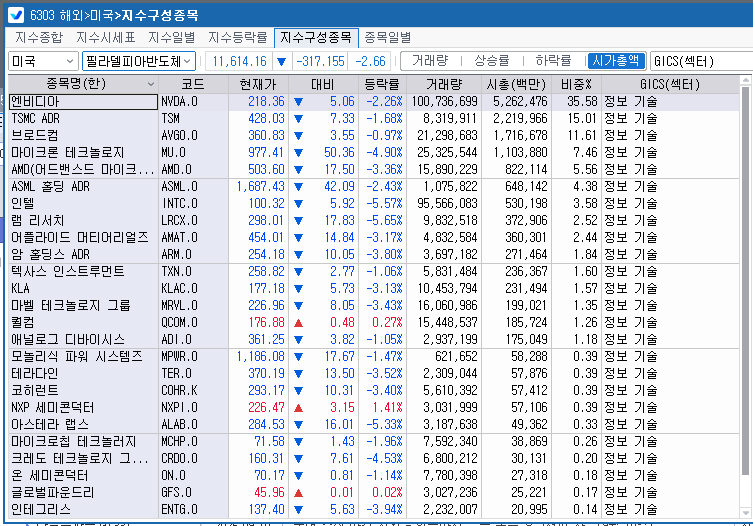The height and width of the screenshot is (526, 753).
Task: Click the scroll down arrow of the list
Action: pos(745,513)
